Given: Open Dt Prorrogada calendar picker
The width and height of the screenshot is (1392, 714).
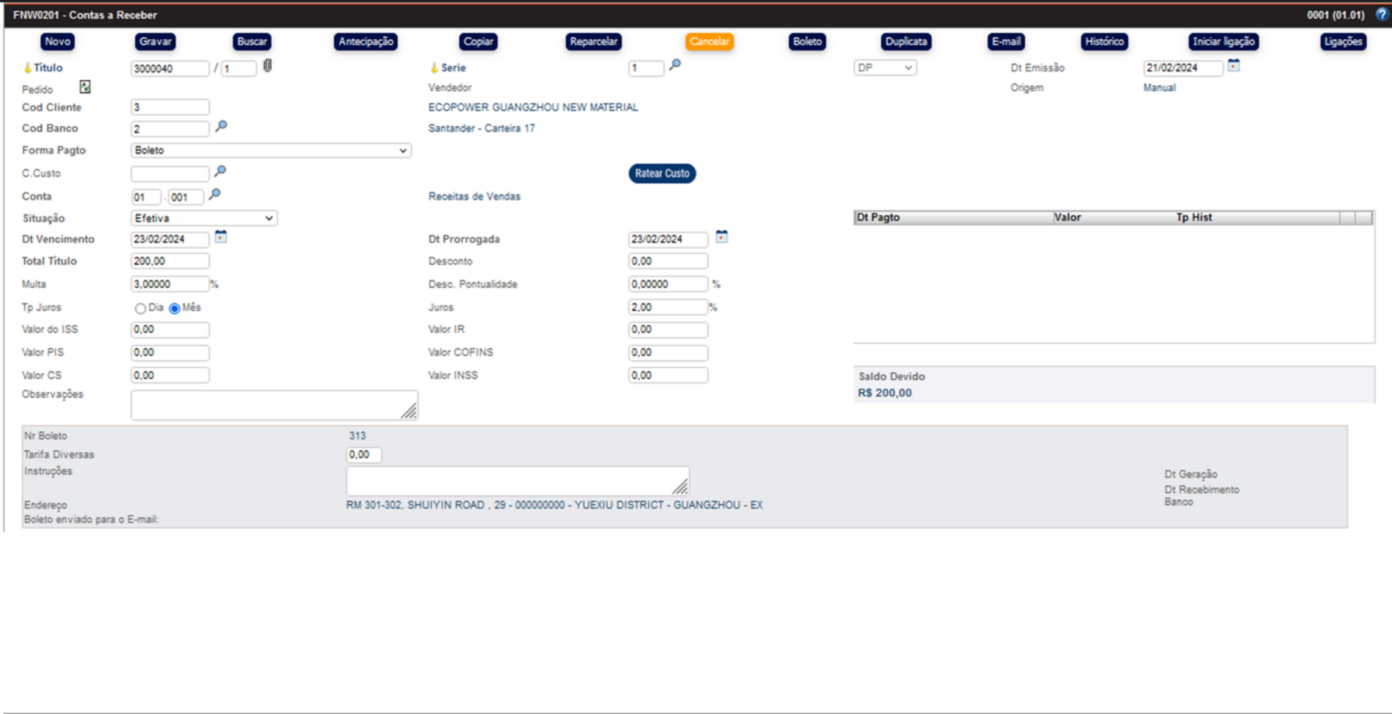Looking at the screenshot, I should 721,238.
